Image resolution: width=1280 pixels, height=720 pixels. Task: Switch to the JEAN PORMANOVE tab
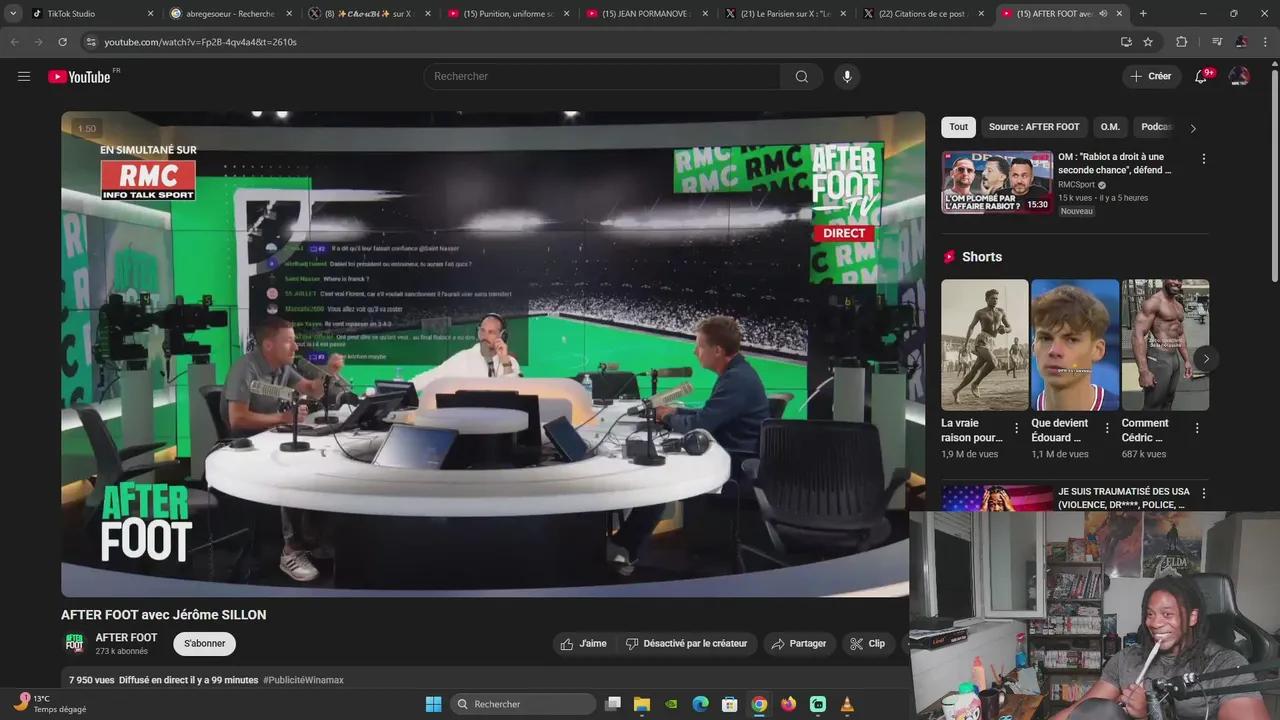click(646, 14)
